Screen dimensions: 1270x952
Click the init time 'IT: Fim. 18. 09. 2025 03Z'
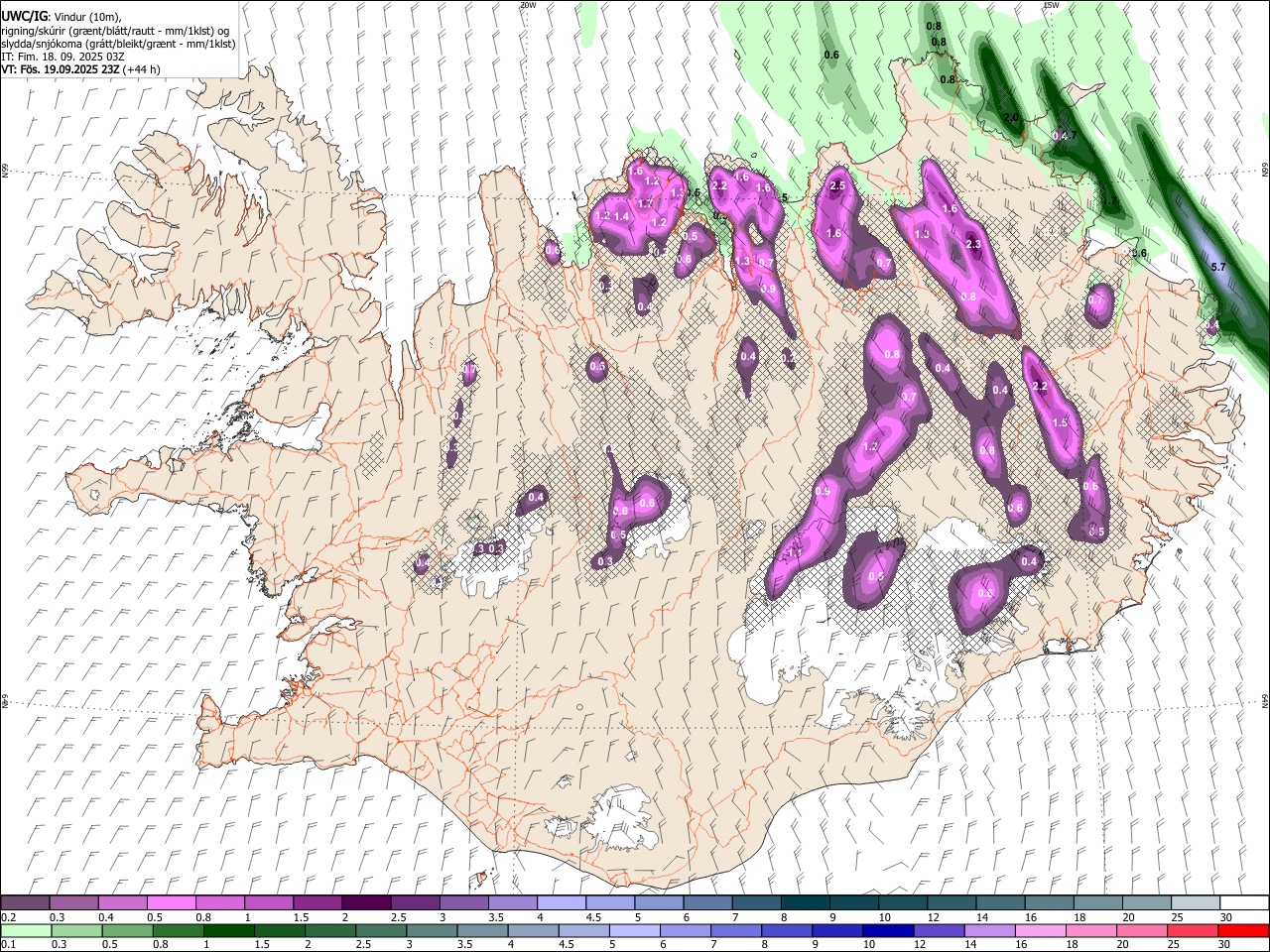click(63, 58)
